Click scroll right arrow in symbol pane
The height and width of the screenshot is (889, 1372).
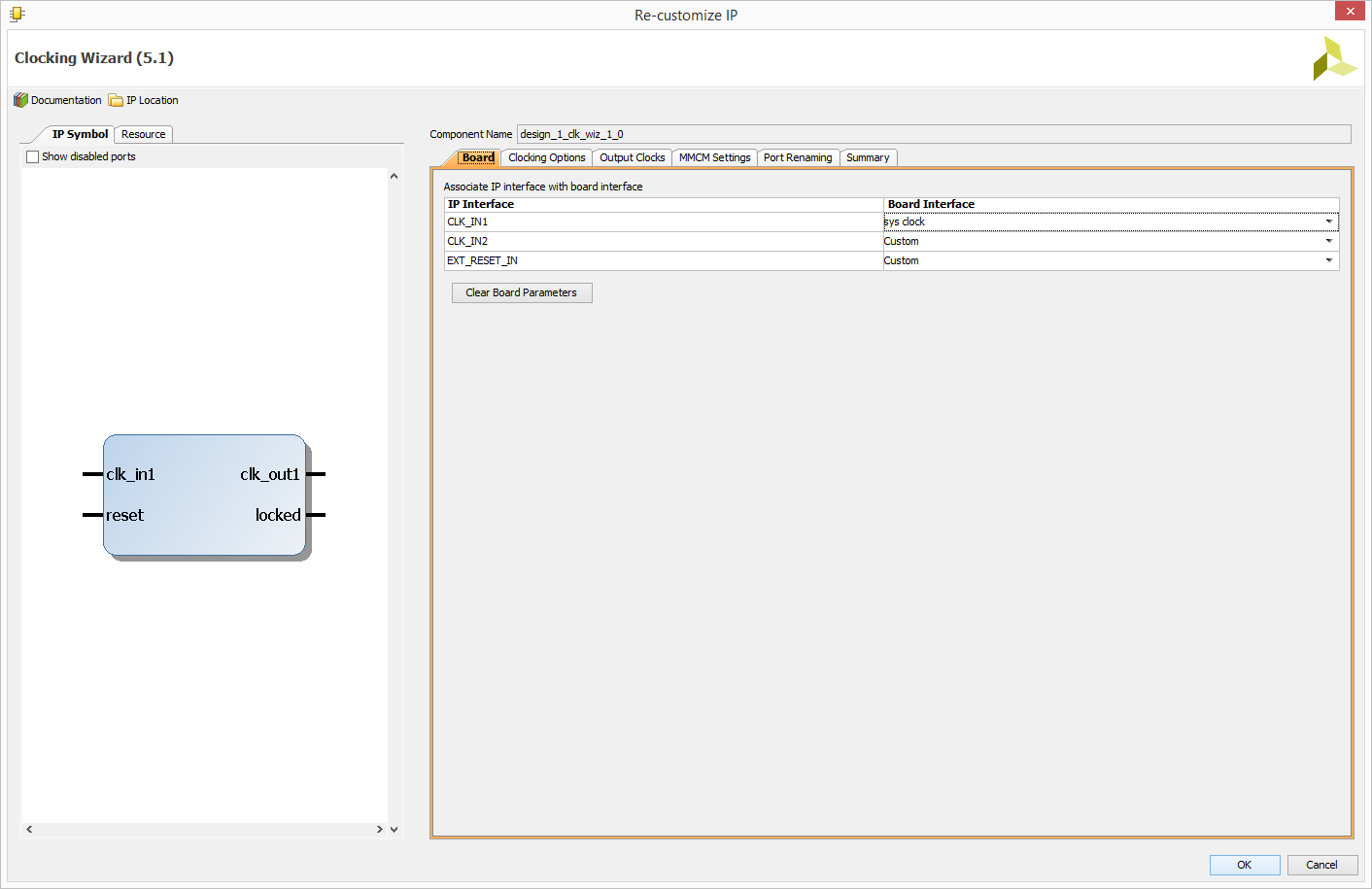(379, 829)
